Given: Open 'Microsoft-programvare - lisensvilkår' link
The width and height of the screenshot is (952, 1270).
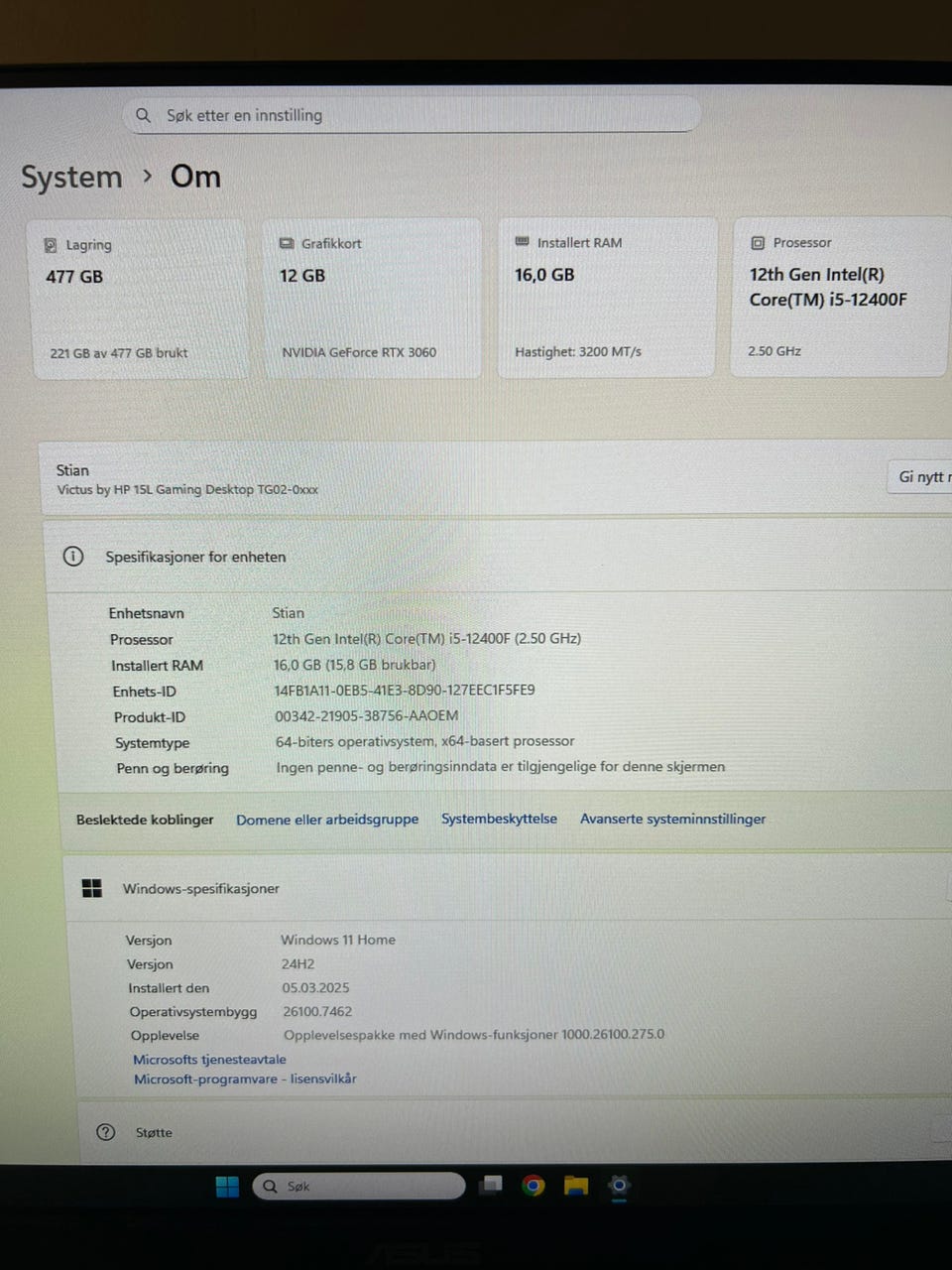Looking at the screenshot, I should point(245,1079).
